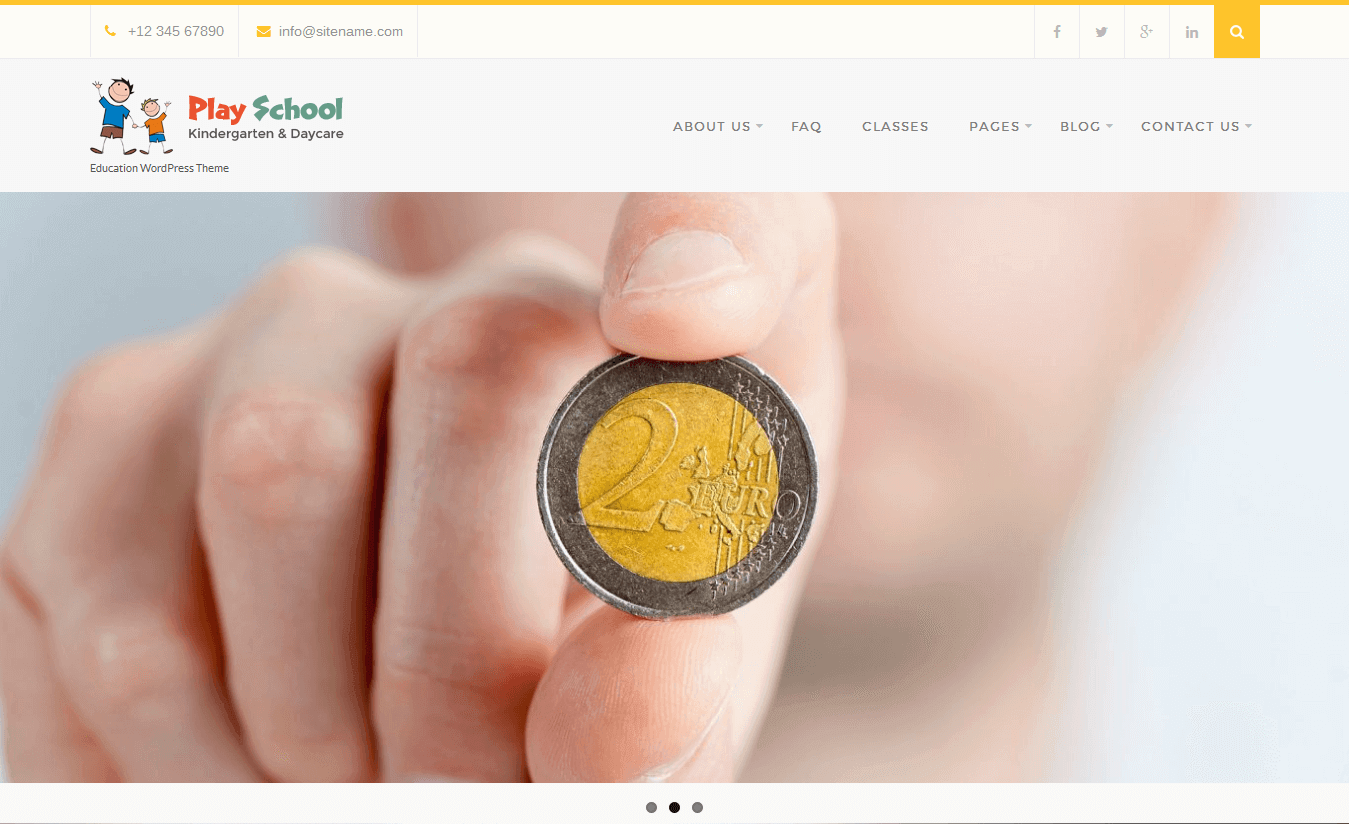The width and height of the screenshot is (1349, 824).
Task: Select the third slider dot
Action: 697,807
